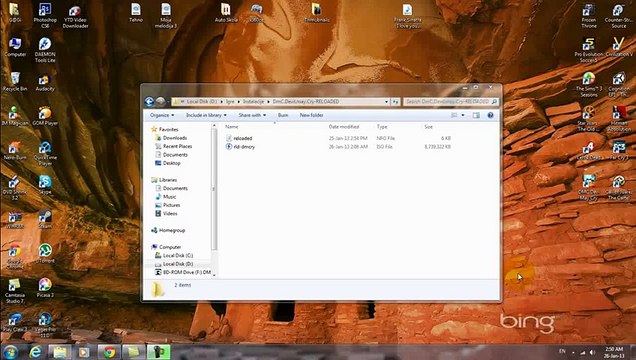This screenshot has height=360, width=636.
Task: Open Hitman Absolution desktop shortcut
Action: click(x=619, y=118)
